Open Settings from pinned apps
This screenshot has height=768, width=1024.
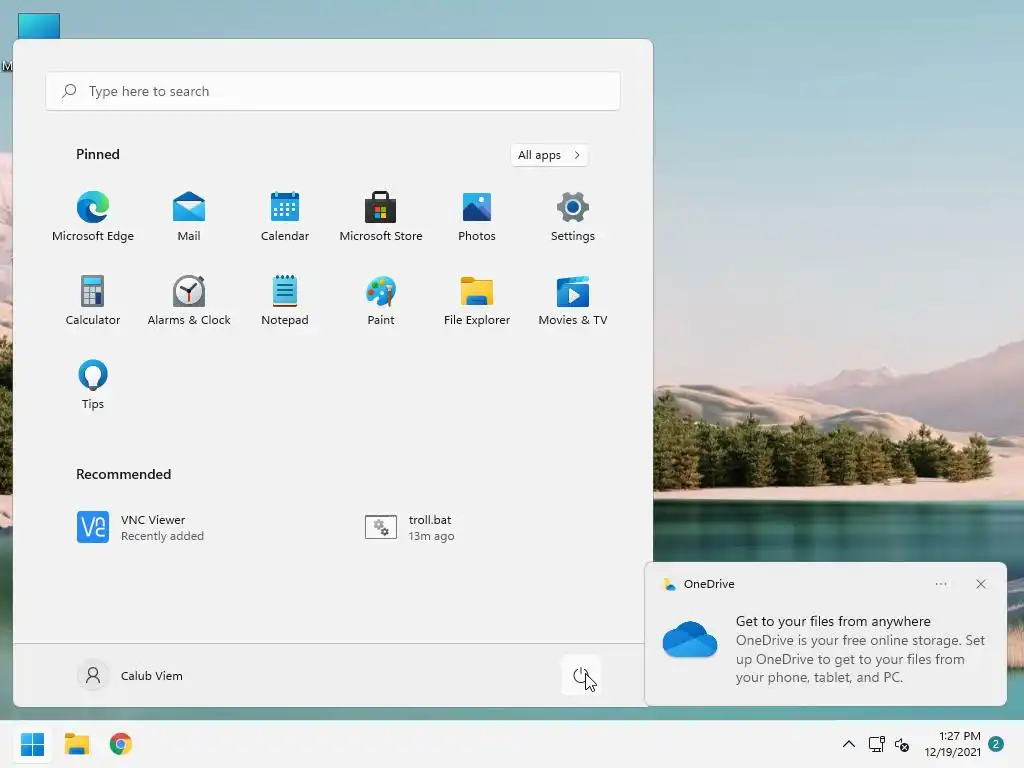click(x=573, y=217)
